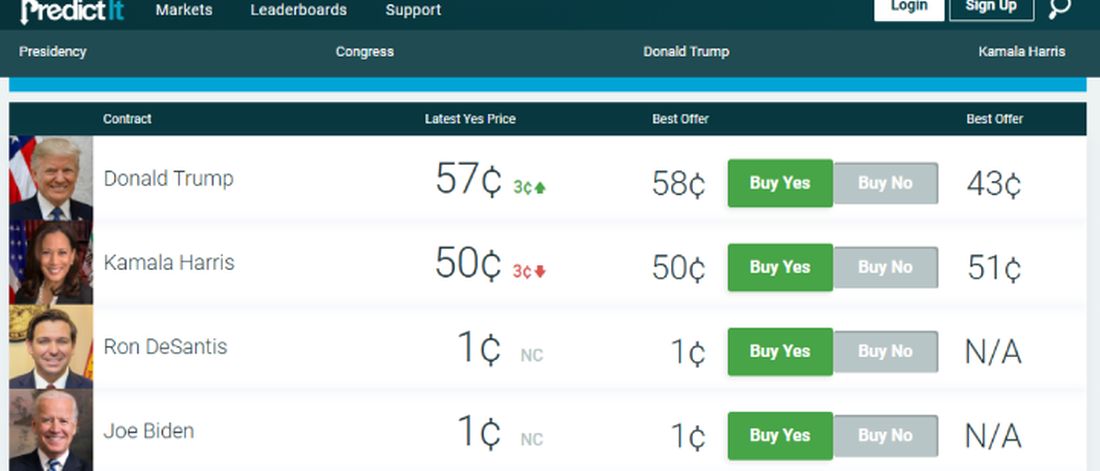The height and width of the screenshot is (471, 1100).
Task: Click Trump's 58¢ best yes offer
Action: tap(678, 185)
